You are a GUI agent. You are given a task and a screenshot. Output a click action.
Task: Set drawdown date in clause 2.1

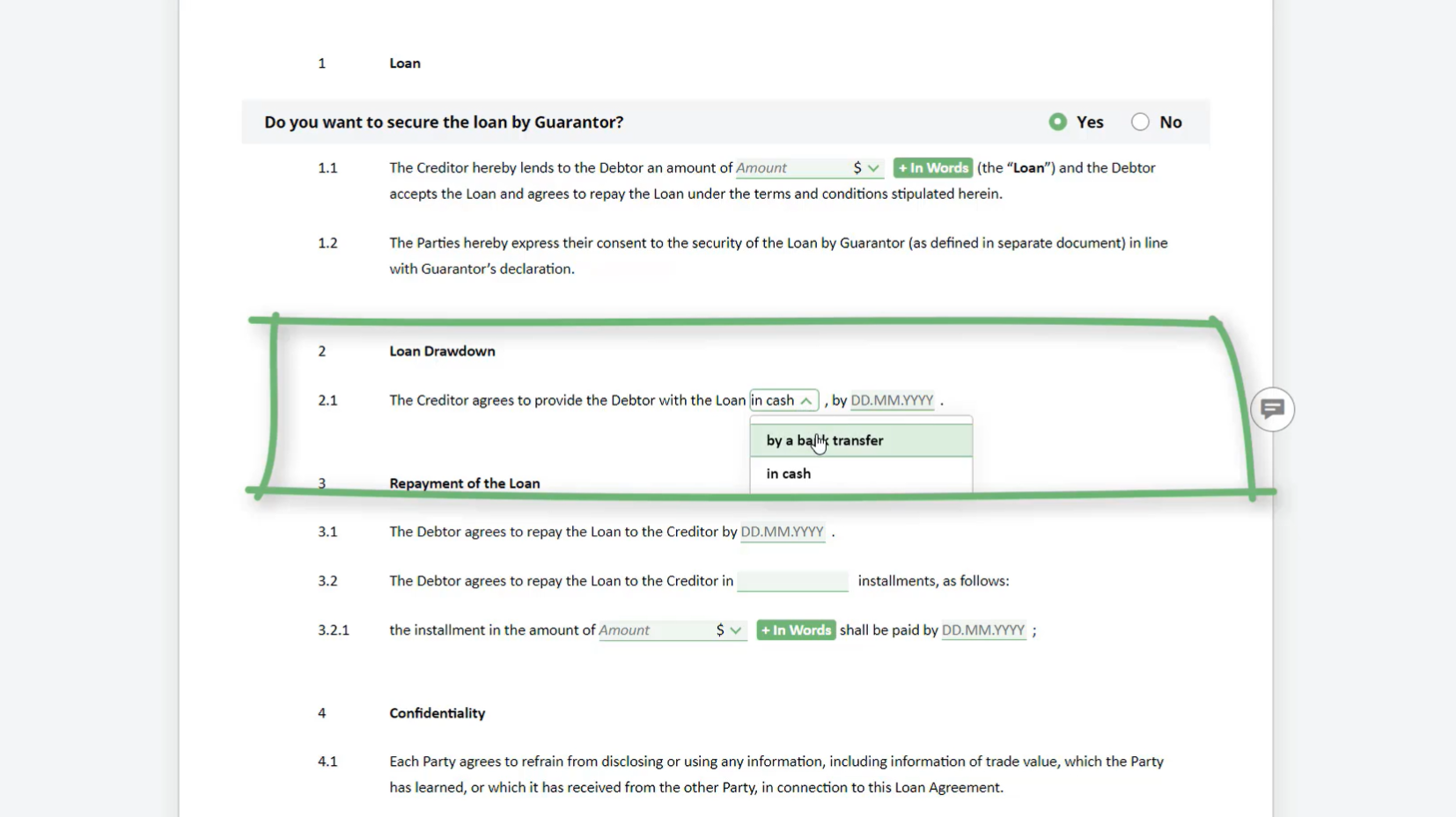[x=892, y=401]
